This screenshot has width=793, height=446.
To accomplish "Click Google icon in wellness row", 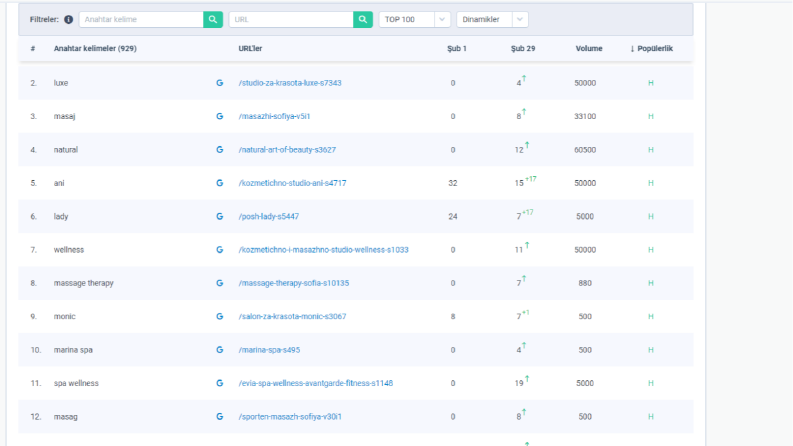I will 219,250.
